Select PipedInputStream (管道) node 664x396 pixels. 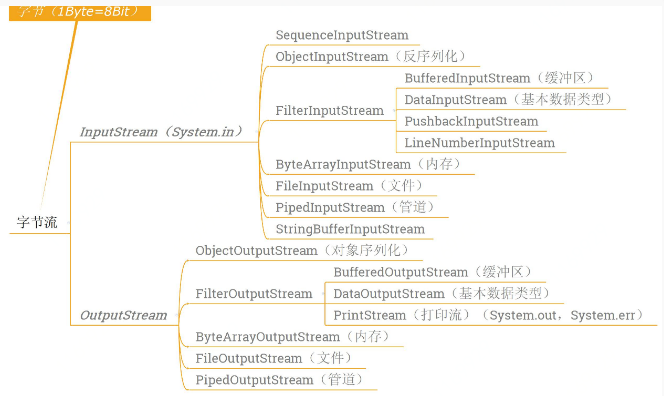pyautogui.click(x=355, y=208)
